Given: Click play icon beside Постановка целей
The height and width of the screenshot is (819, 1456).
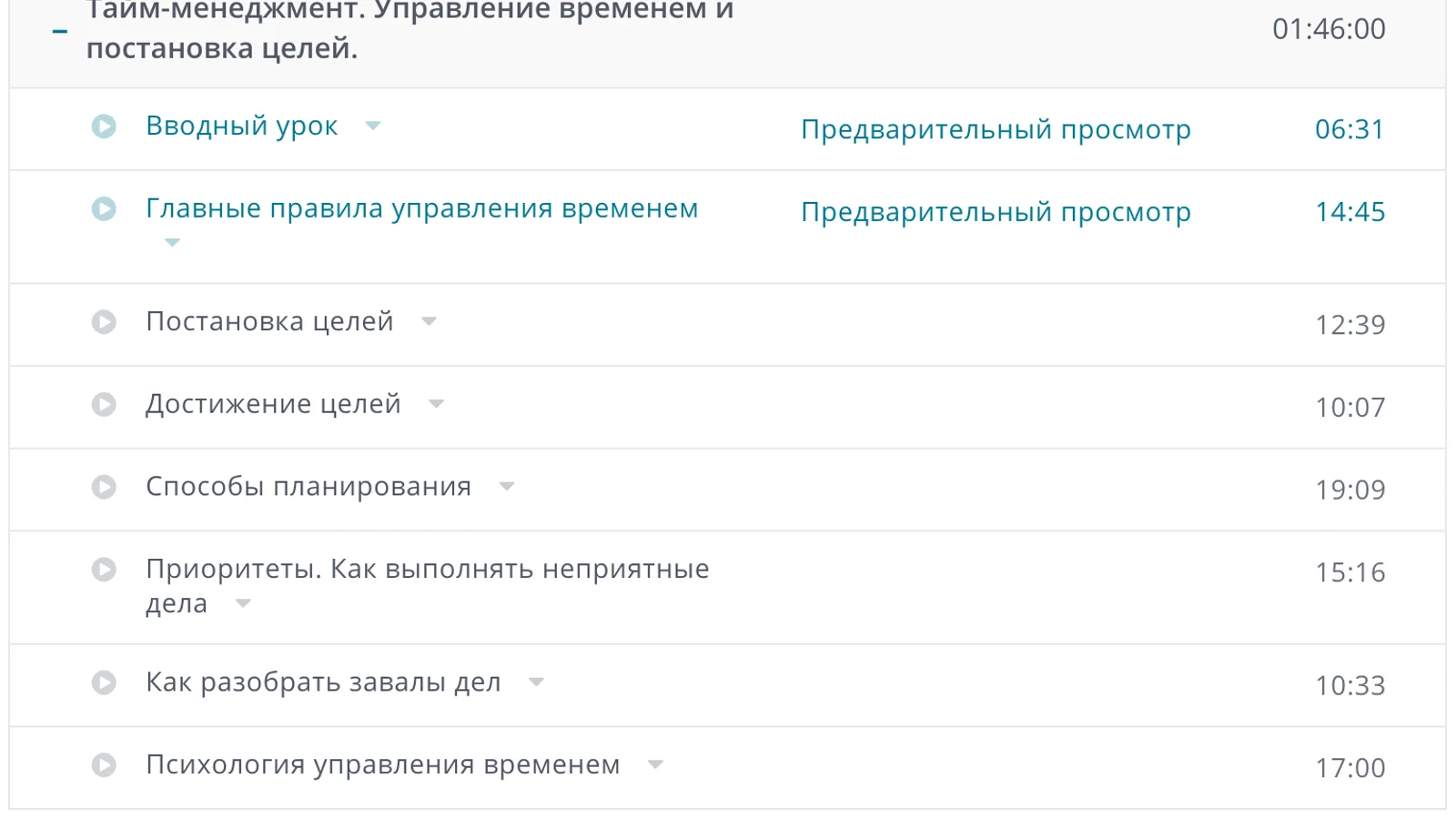Looking at the screenshot, I should click(104, 322).
